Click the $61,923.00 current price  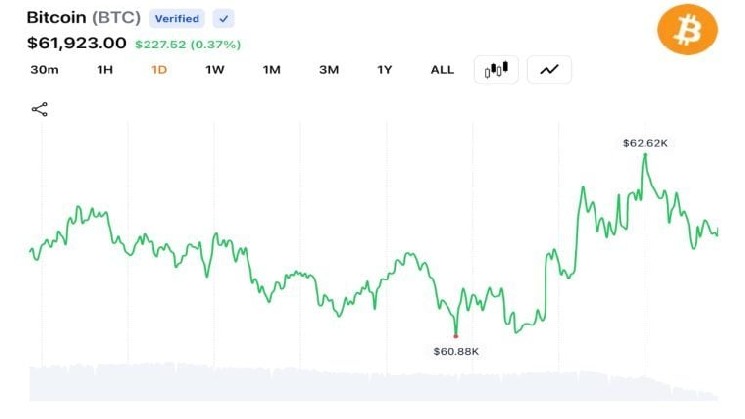(76, 43)
